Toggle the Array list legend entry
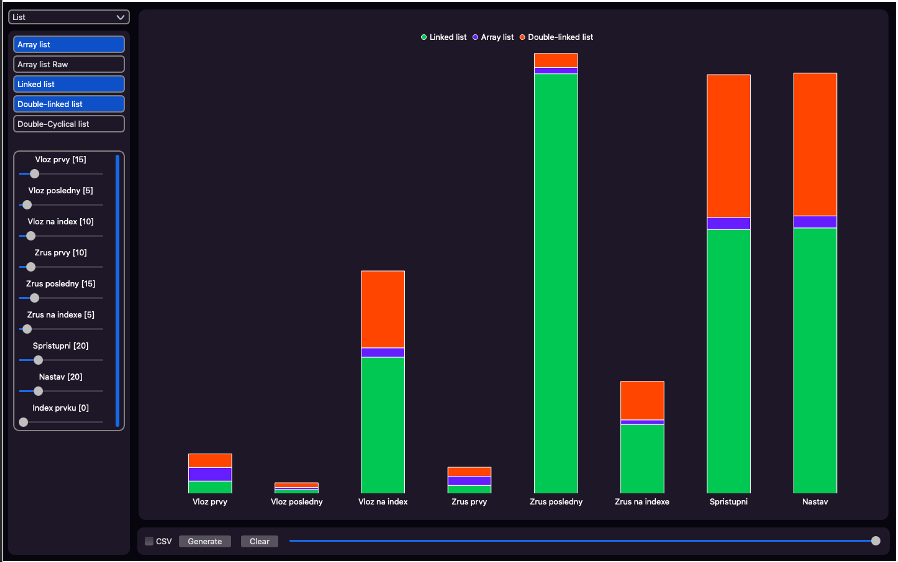This screenshot has width=898, height=562. (x=493, y=37)
